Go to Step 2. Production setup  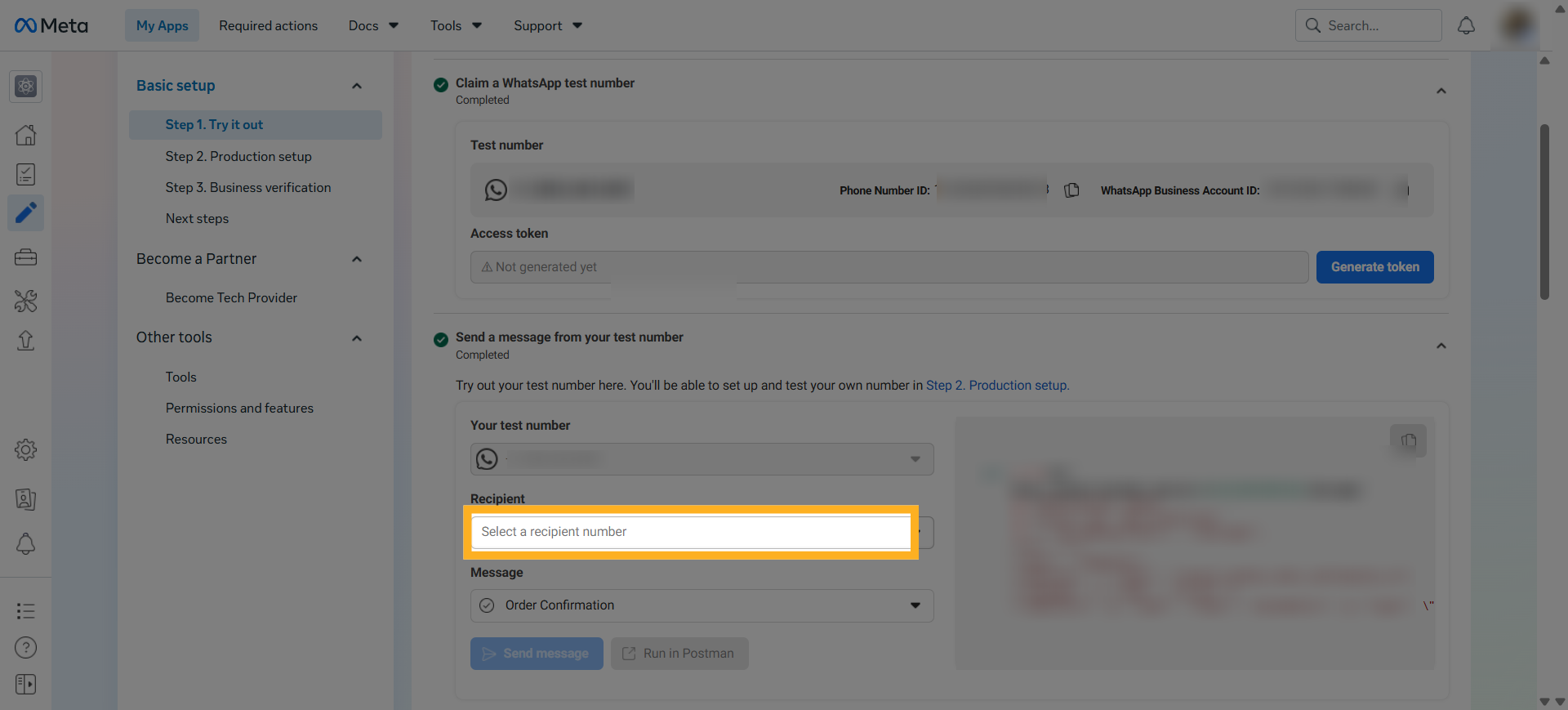click(238, 156)
